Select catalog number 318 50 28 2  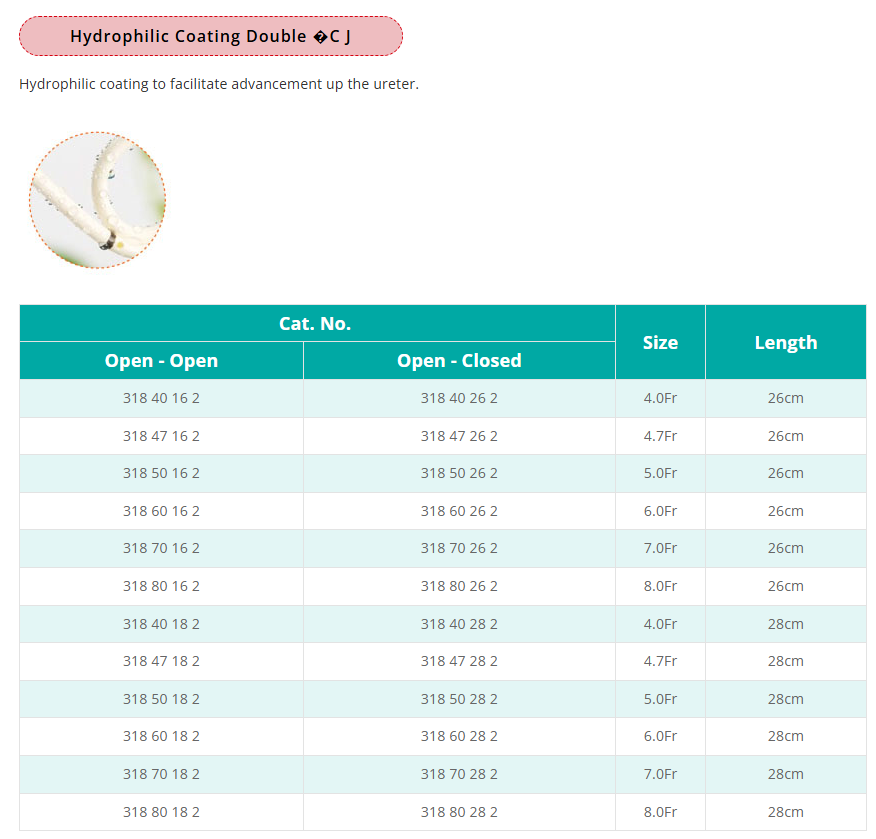pos(459,699)
